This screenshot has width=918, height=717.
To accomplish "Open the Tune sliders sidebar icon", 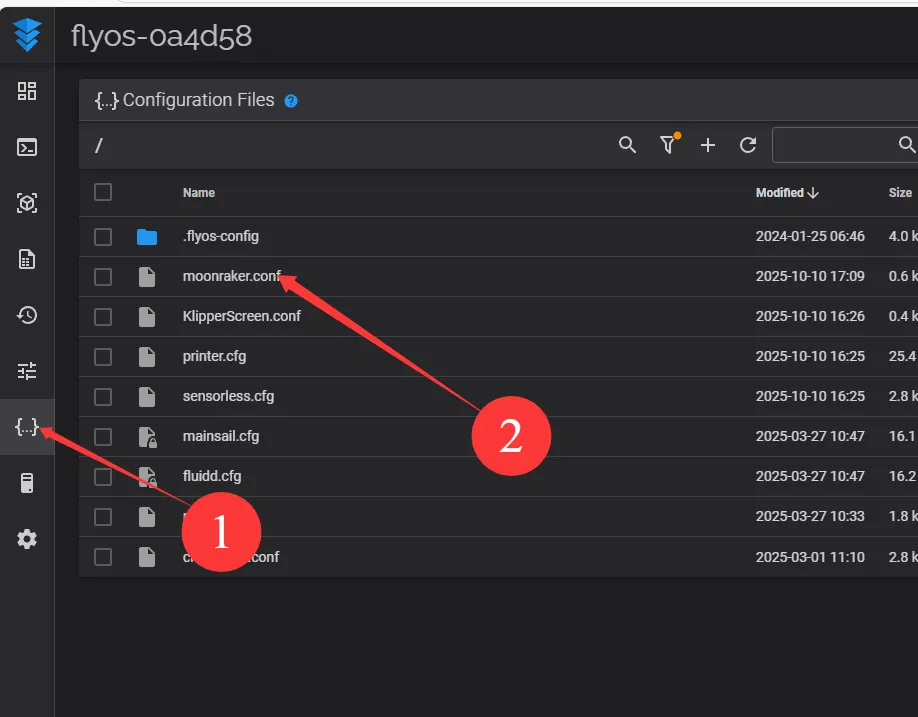I will click(x=27, y=371).
